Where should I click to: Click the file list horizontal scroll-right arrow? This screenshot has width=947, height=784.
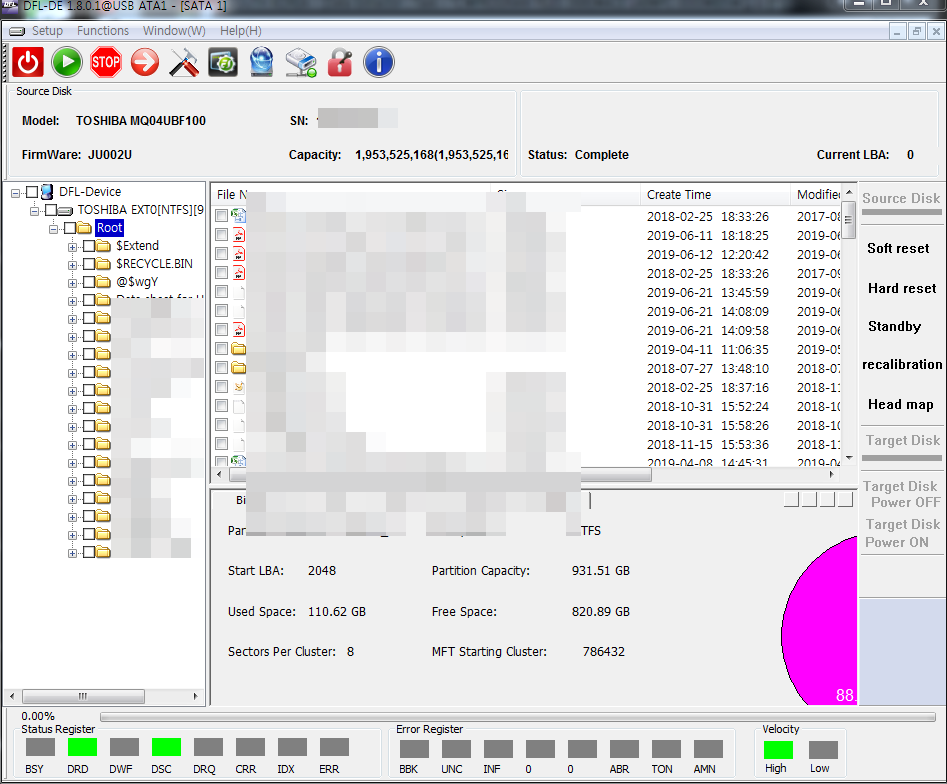832,475
